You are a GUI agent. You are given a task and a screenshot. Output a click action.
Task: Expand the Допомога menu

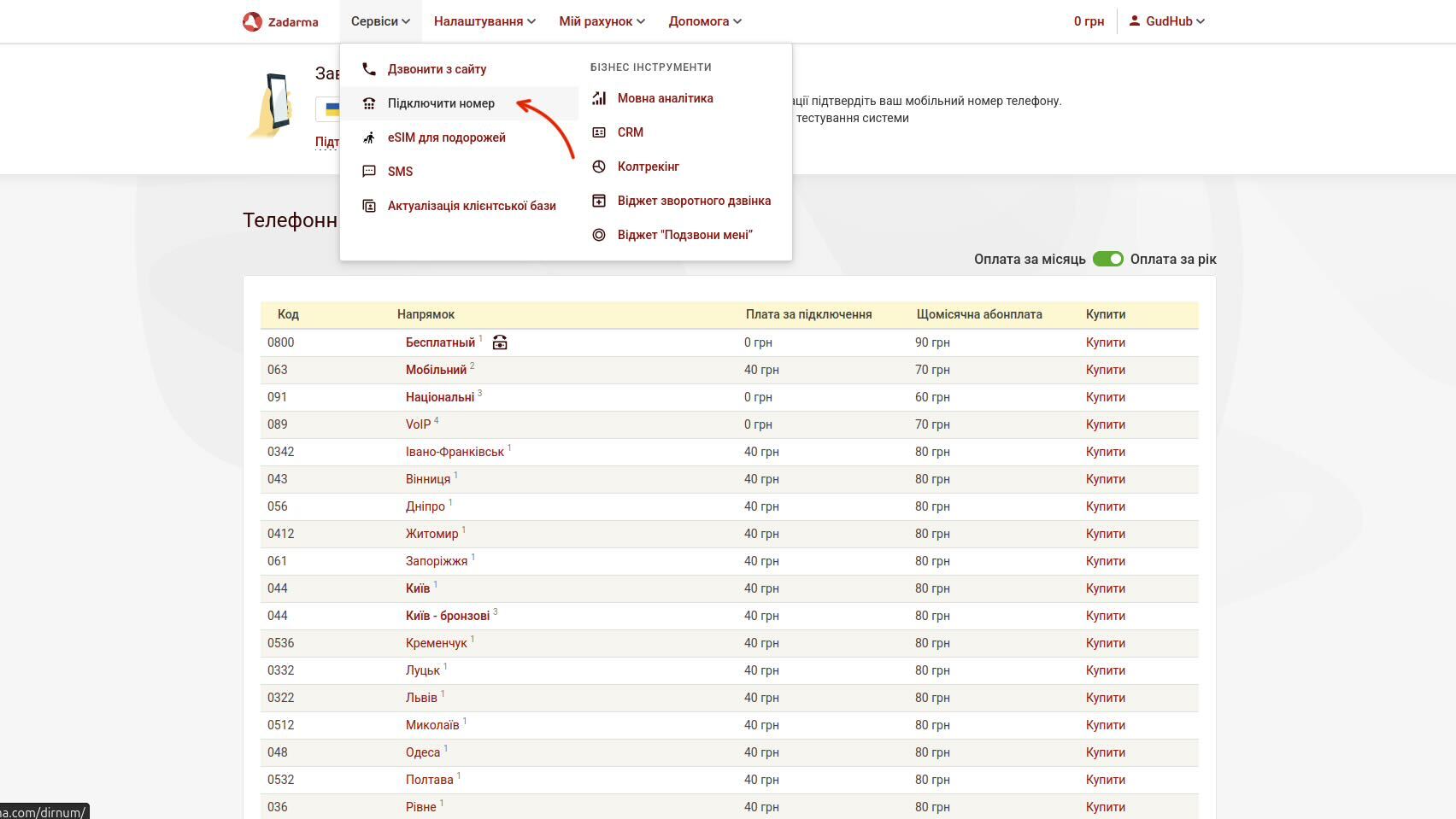[x=705, y=21]
